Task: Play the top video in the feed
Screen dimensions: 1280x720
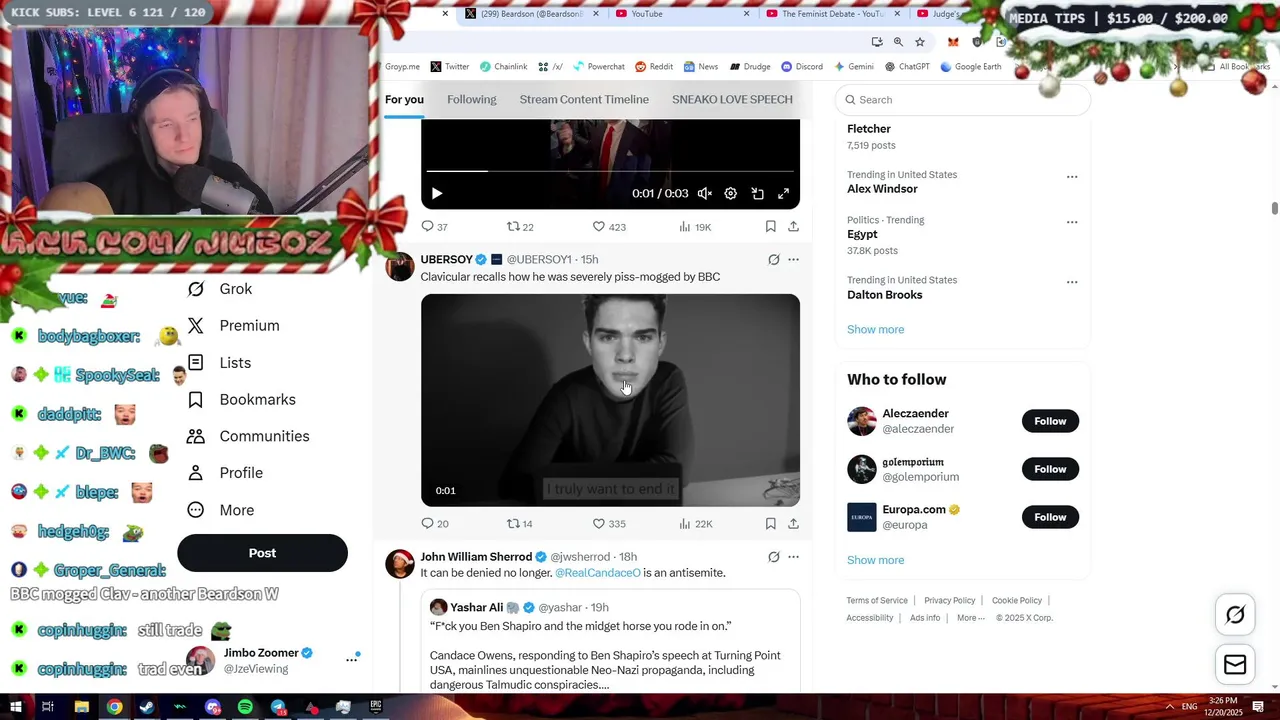Action: click(436, 194)
